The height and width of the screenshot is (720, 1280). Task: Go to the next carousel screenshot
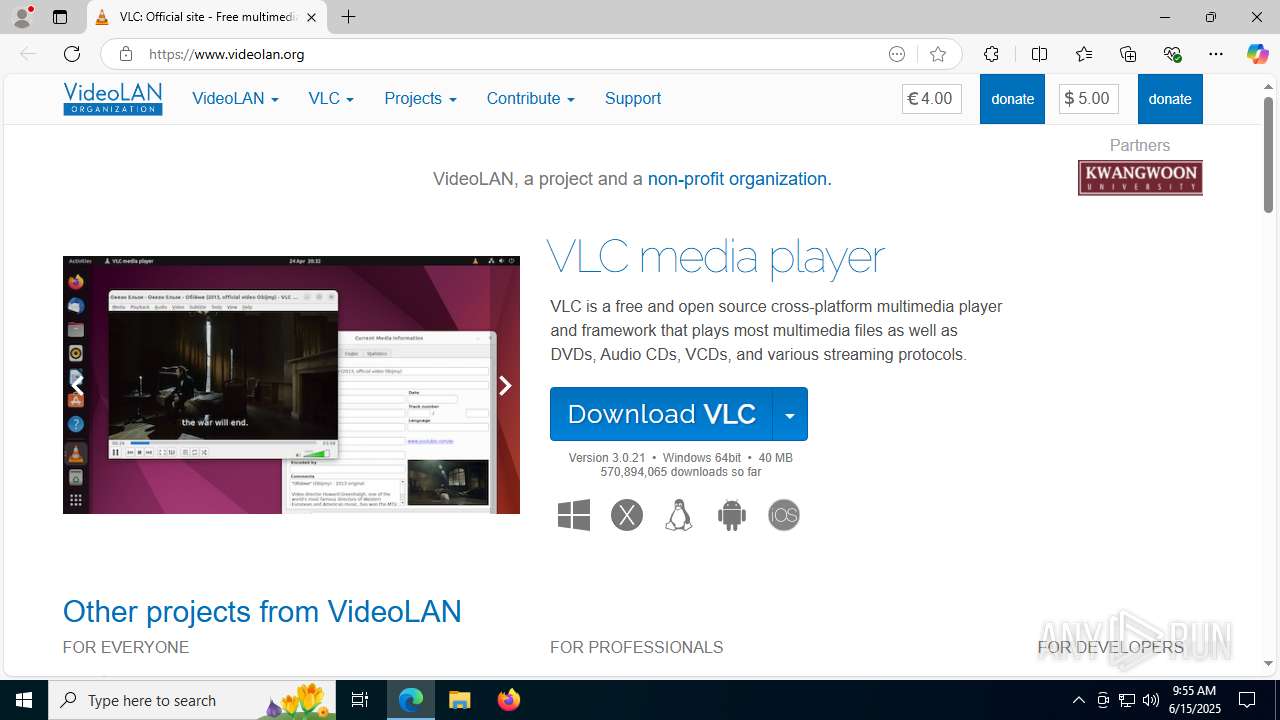point(505,385)
